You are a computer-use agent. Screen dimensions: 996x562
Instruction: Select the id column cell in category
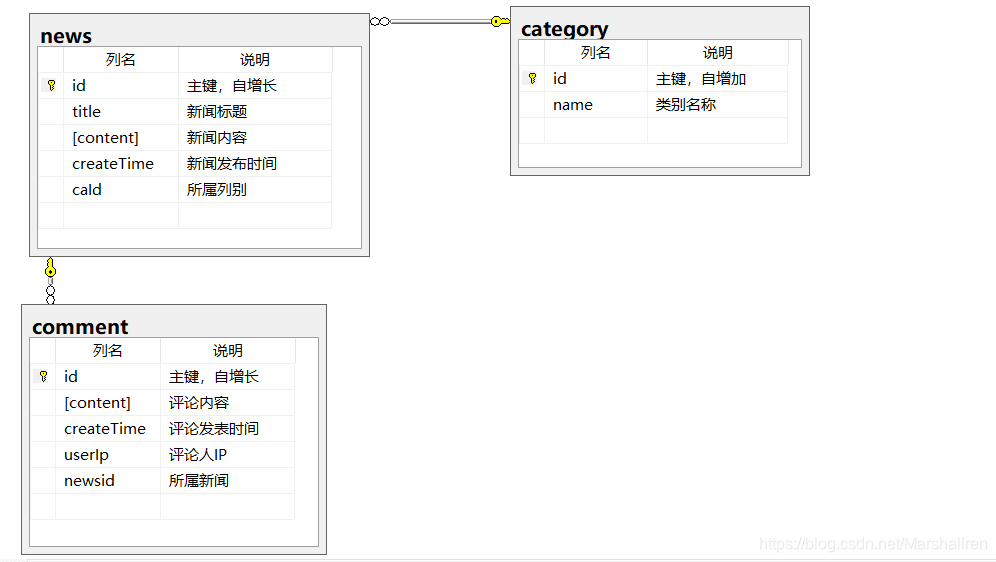(595, 79)
